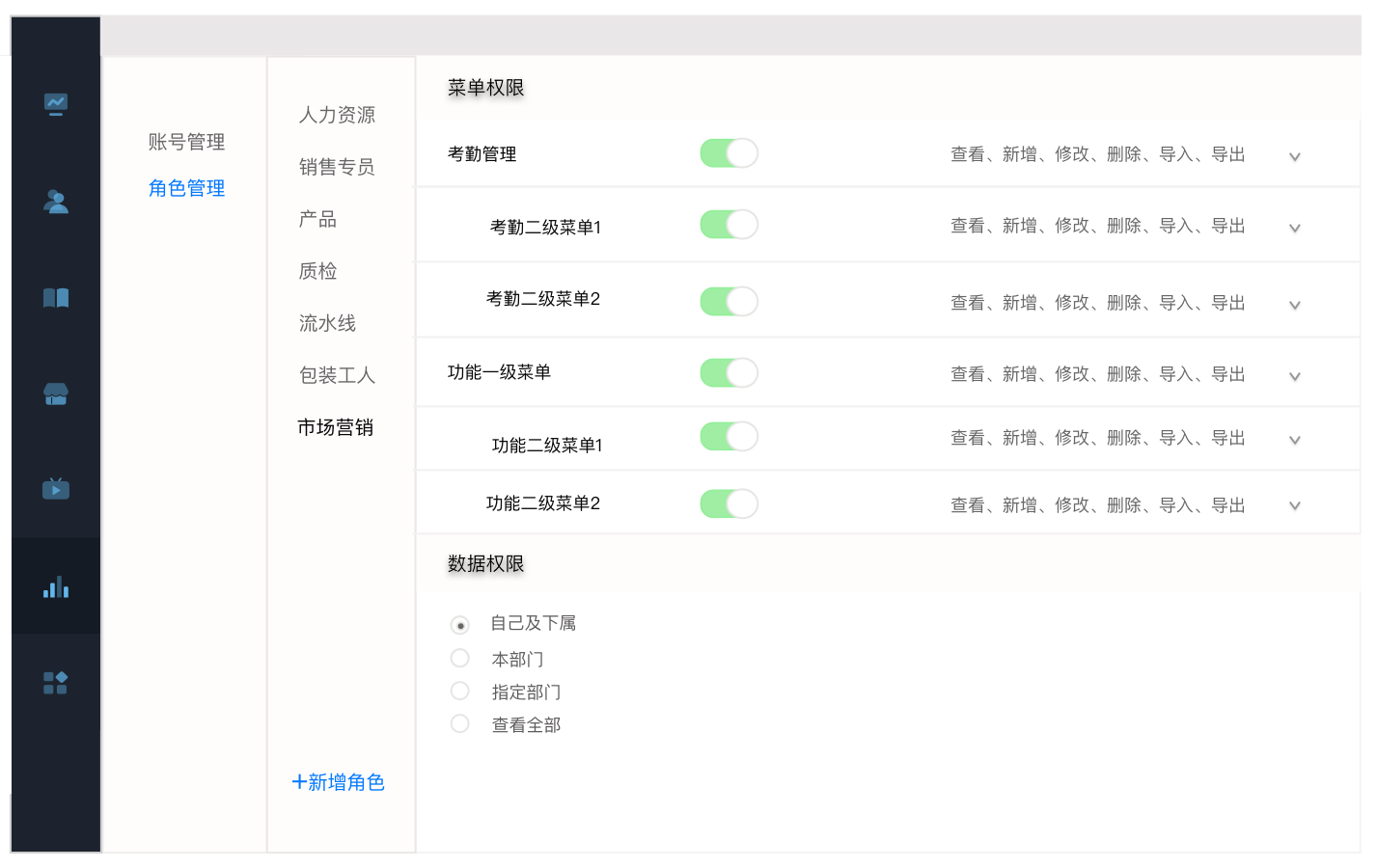Switch to 账号管理 menu
1376x868 pixels.
pos(186,142)
